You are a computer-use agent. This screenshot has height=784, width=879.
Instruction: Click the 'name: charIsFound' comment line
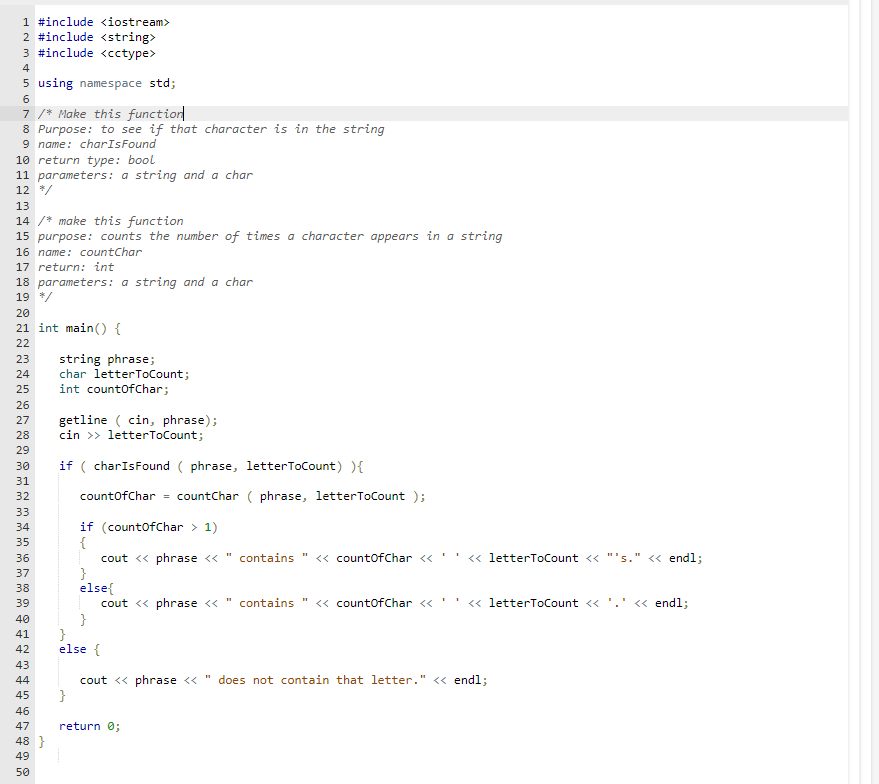click(97, 144)
